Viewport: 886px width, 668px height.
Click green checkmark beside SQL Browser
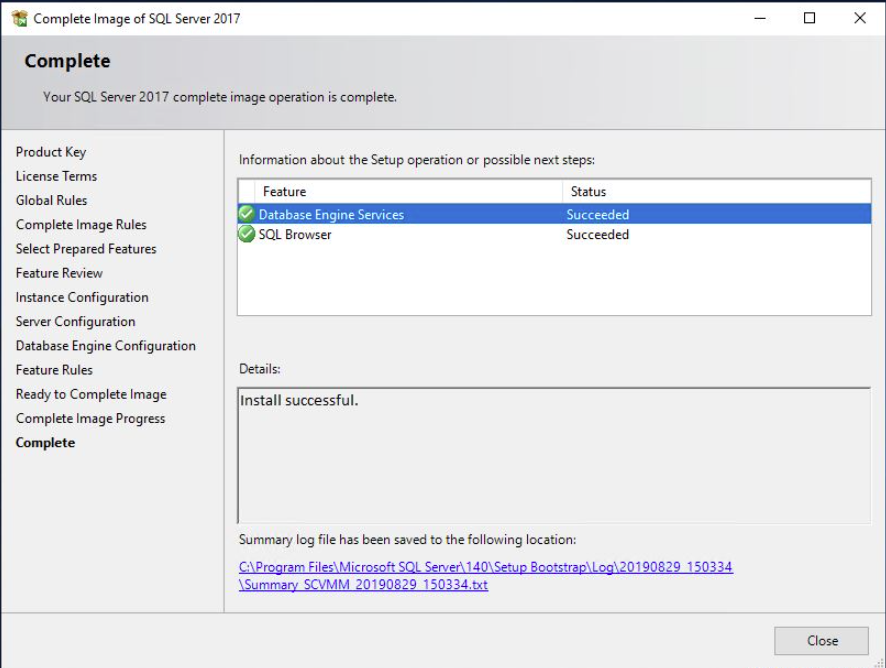click(246, 233)
